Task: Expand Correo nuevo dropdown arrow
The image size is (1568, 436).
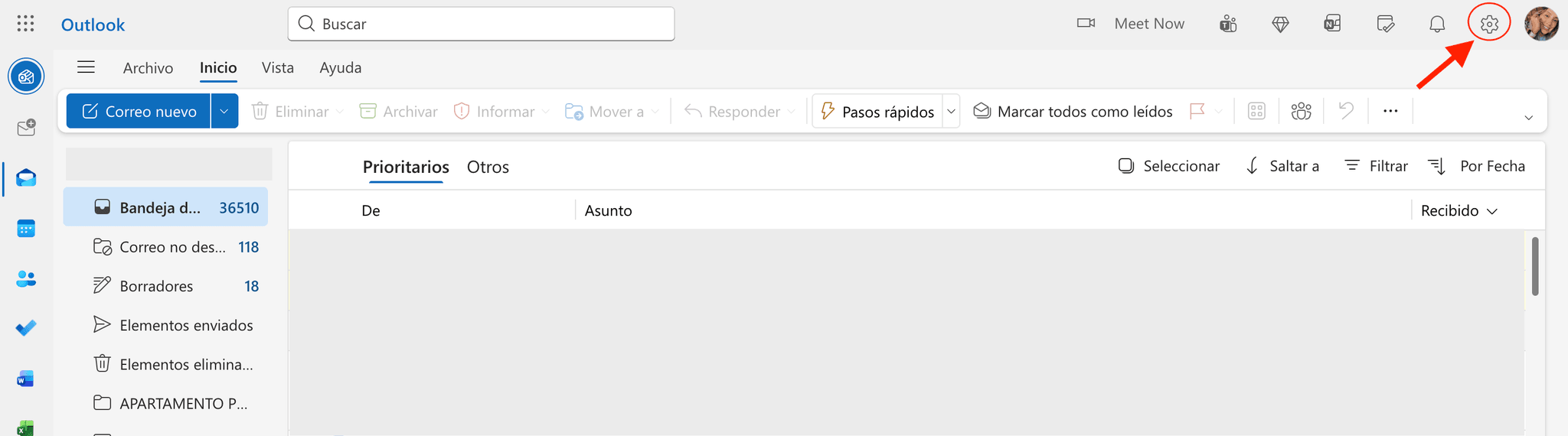Action: [x=224, y=112]
